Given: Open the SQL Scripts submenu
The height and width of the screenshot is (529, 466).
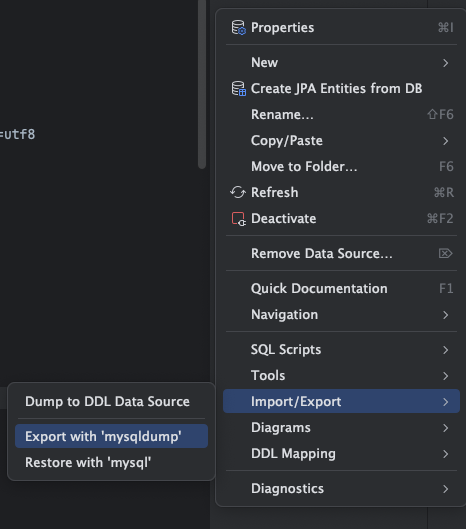Looking at the screenshot, I should coord(341,350).
